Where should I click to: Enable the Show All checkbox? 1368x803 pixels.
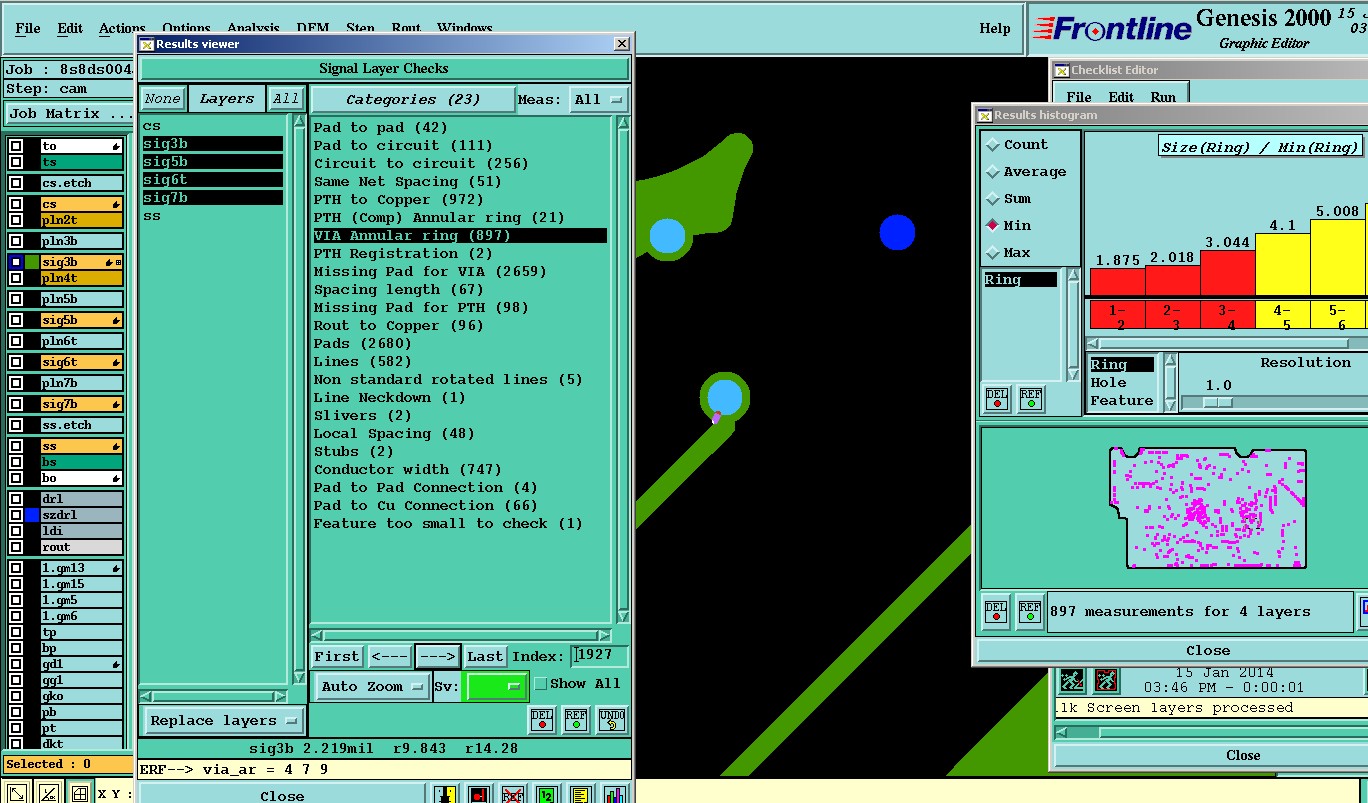[541, 684]
